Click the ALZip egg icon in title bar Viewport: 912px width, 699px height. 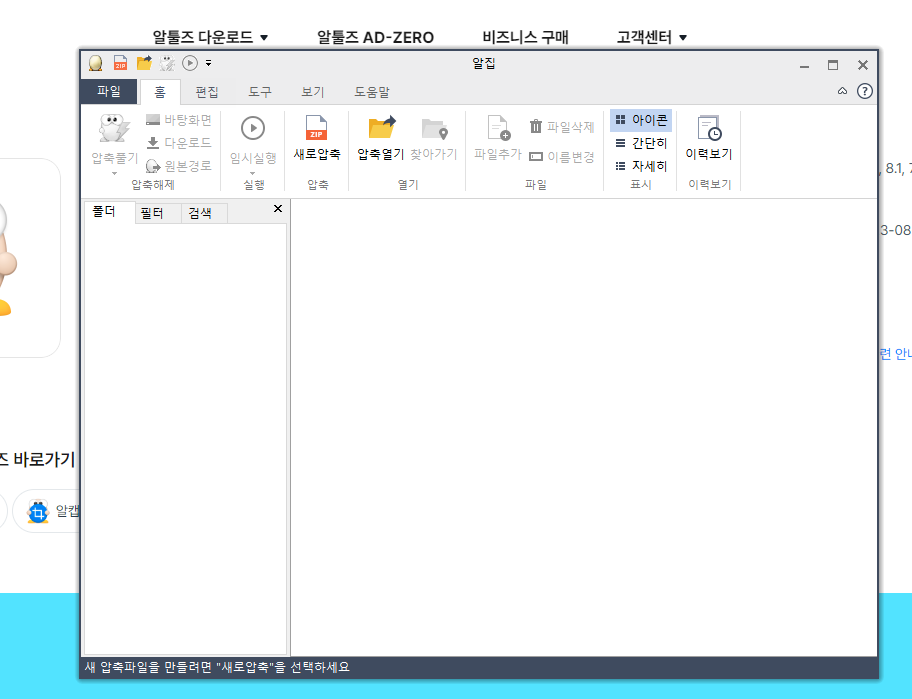(x=95, y=63)
